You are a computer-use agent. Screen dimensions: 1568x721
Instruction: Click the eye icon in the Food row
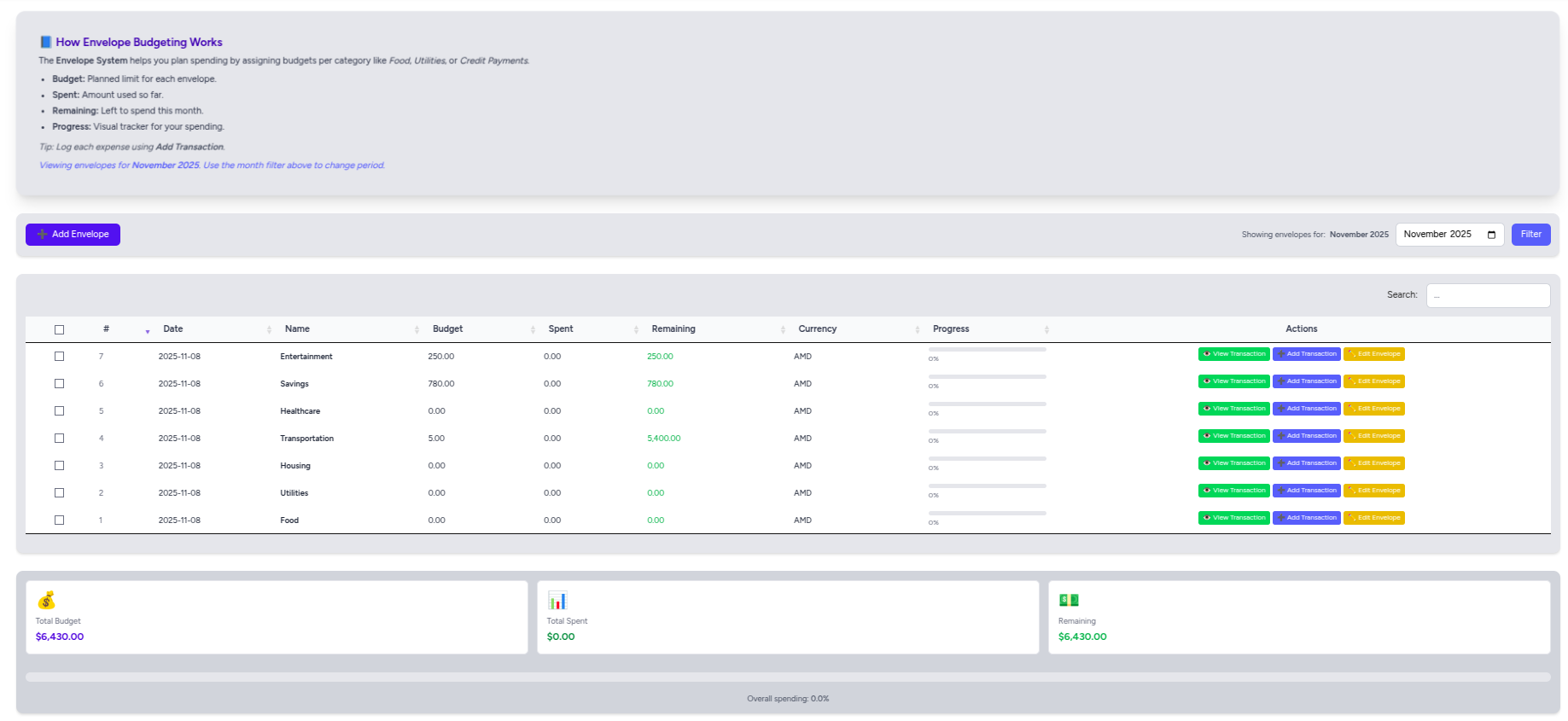point(1207,518)
